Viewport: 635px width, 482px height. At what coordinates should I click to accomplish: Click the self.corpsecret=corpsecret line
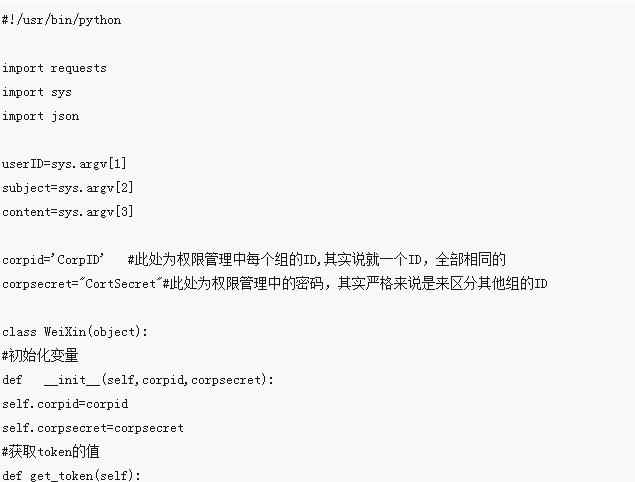click(x=93, y=428)
